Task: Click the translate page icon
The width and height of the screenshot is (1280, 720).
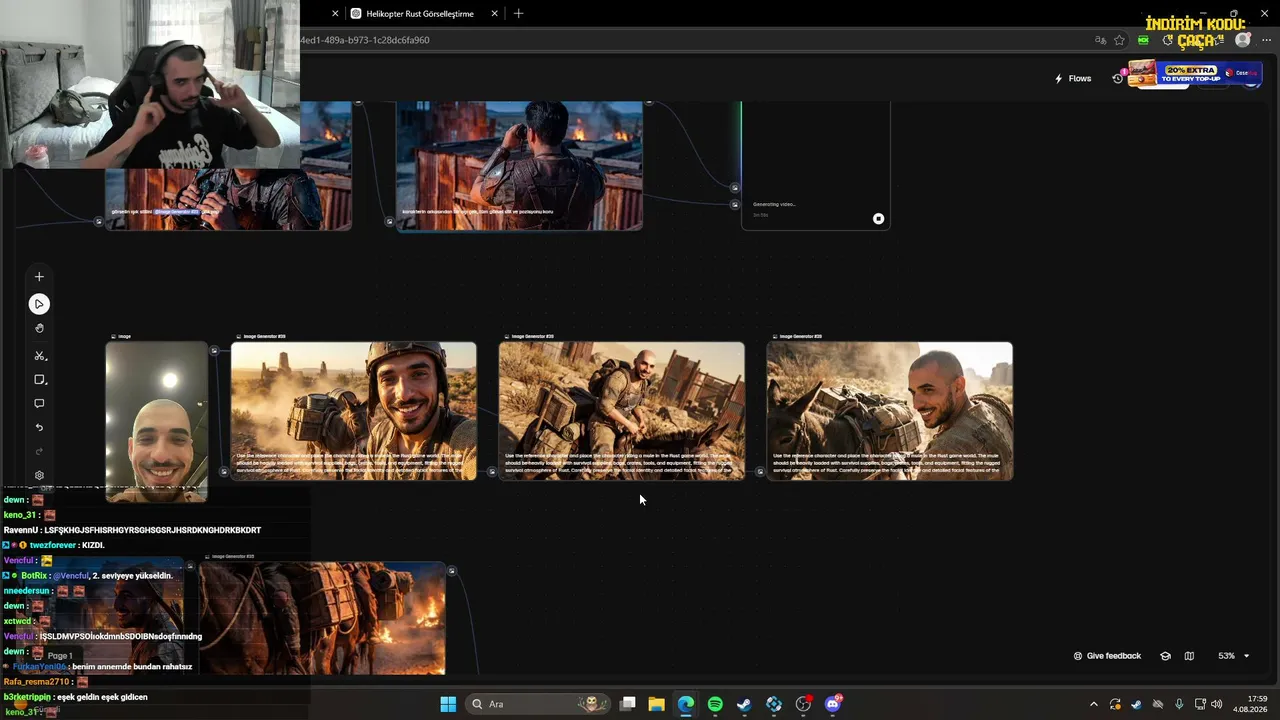Action: click(x=1100, y=40)
